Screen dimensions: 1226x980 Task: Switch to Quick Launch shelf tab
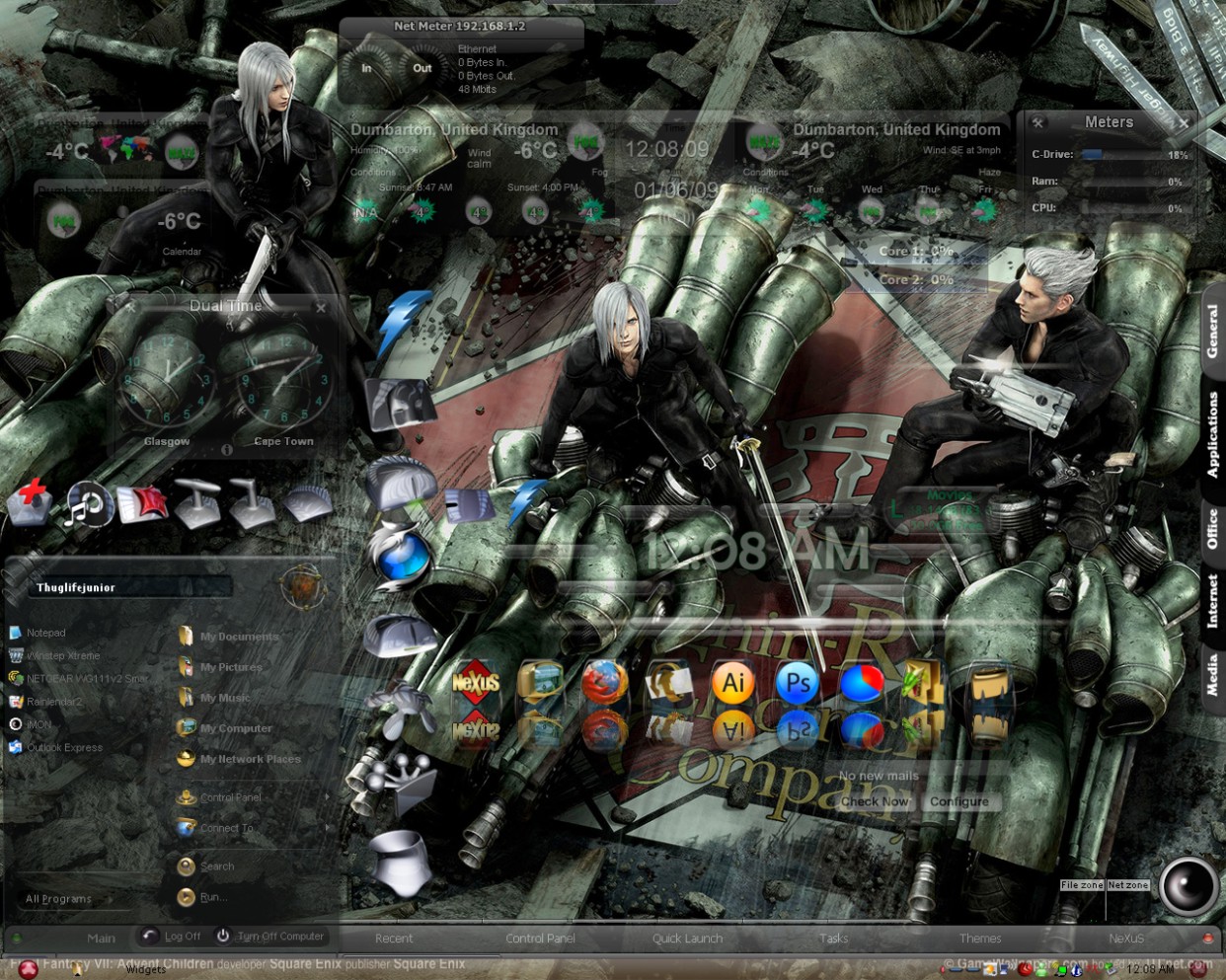[687, 938]
